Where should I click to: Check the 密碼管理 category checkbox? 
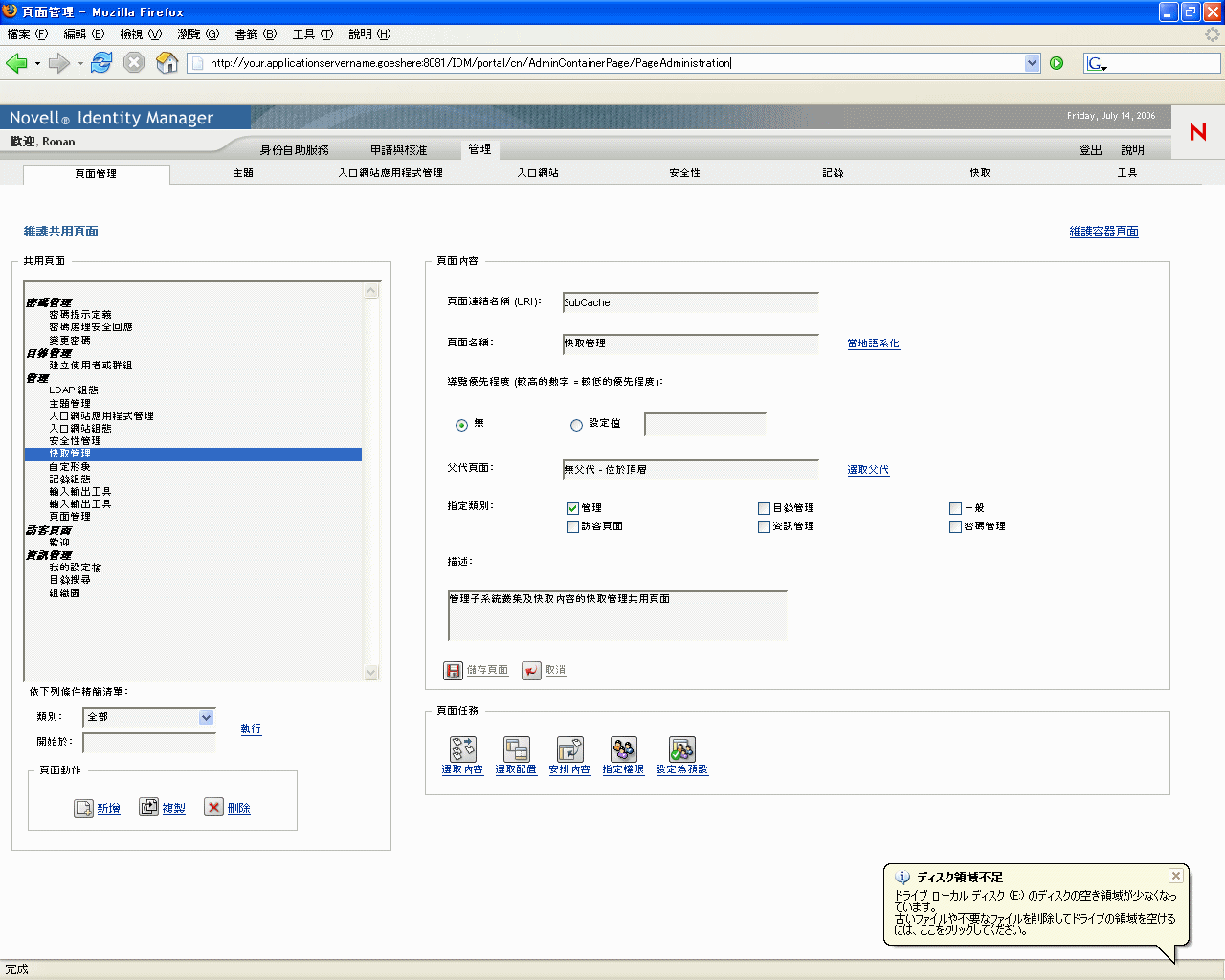955,526
